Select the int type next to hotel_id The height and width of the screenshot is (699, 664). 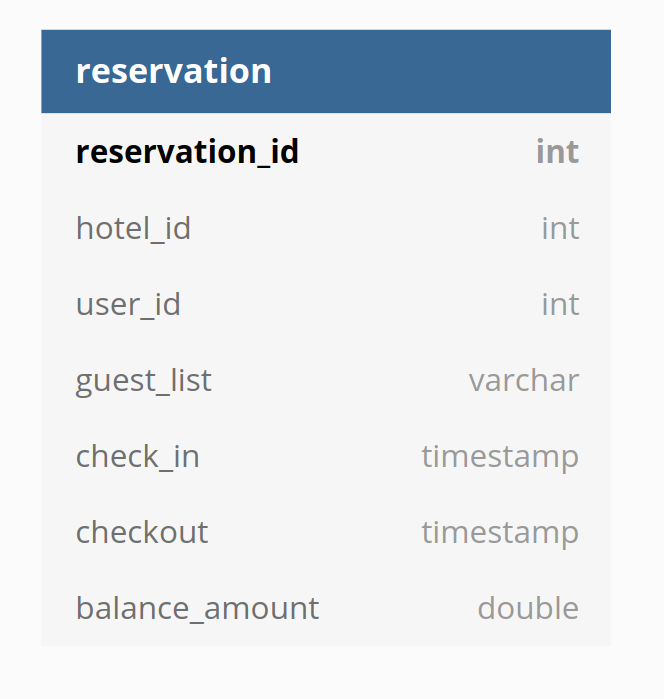coord(561,228)
